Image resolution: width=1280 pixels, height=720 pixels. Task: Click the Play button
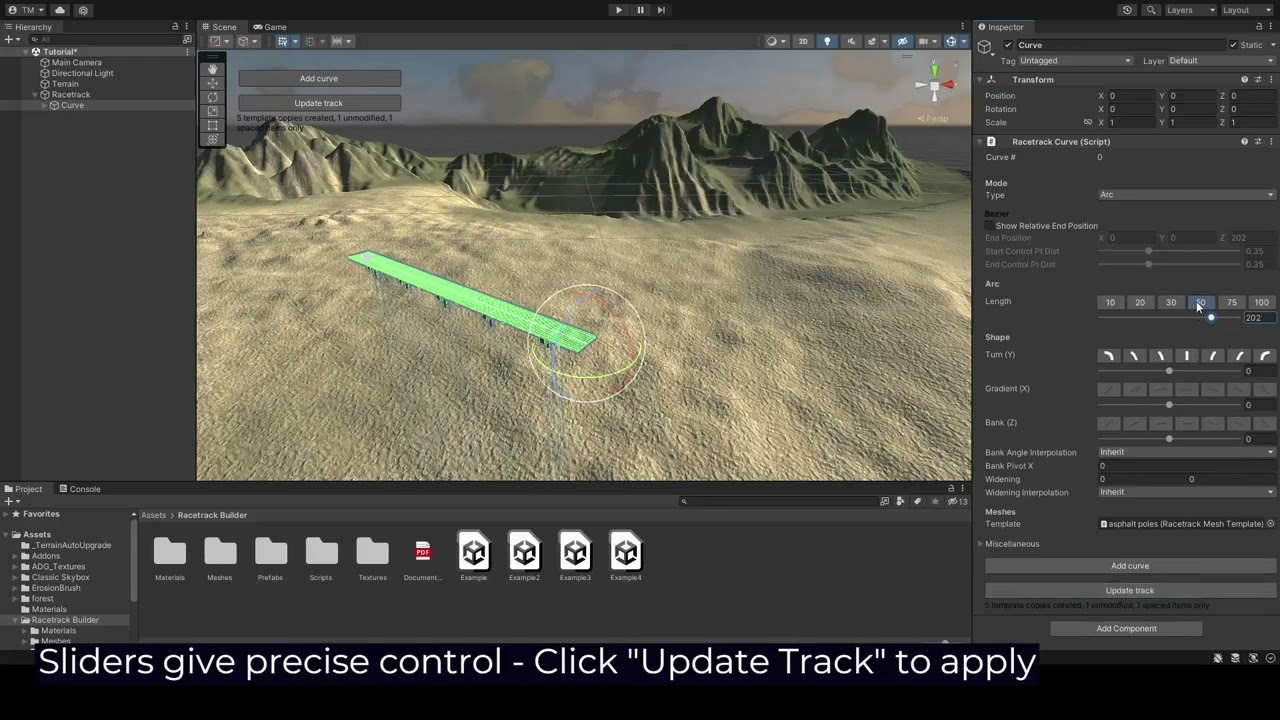[618, 10]
